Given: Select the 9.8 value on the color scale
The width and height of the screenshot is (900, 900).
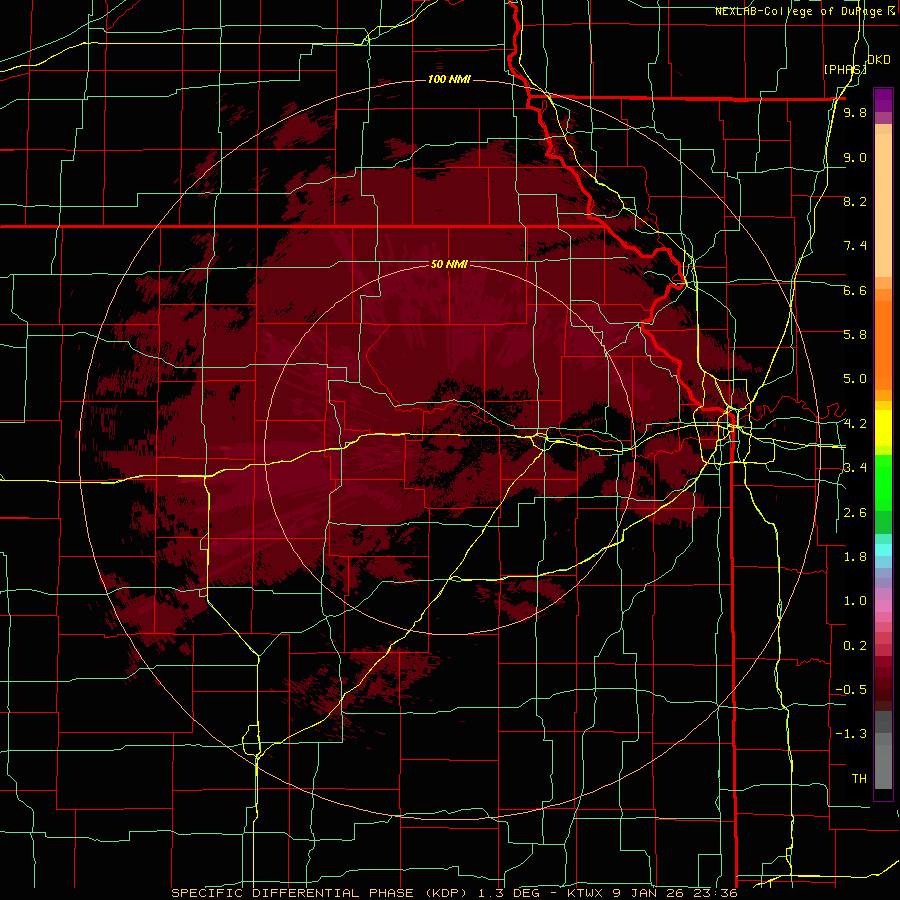Looking at the screenshot, I should point(855,112).
